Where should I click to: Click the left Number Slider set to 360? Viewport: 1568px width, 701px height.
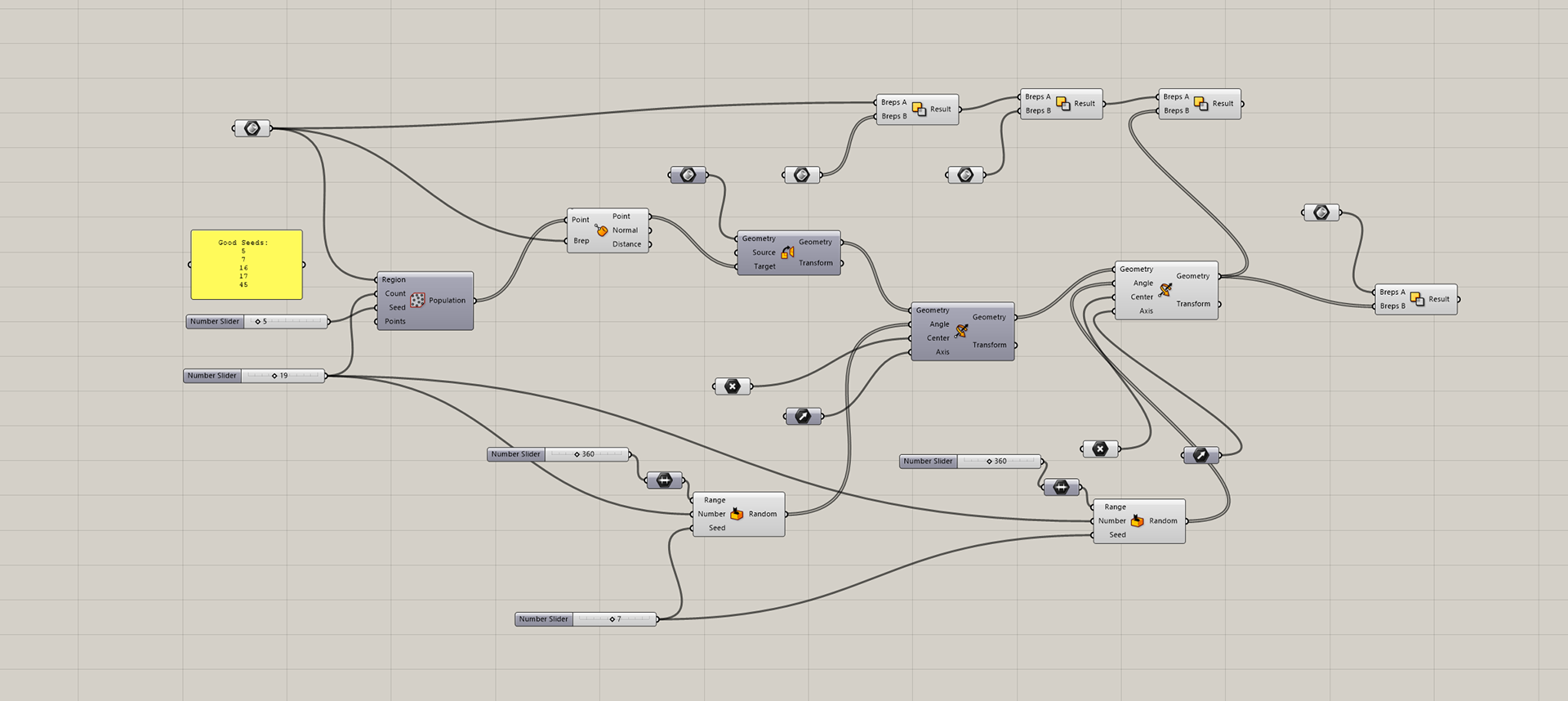(559, 454)
